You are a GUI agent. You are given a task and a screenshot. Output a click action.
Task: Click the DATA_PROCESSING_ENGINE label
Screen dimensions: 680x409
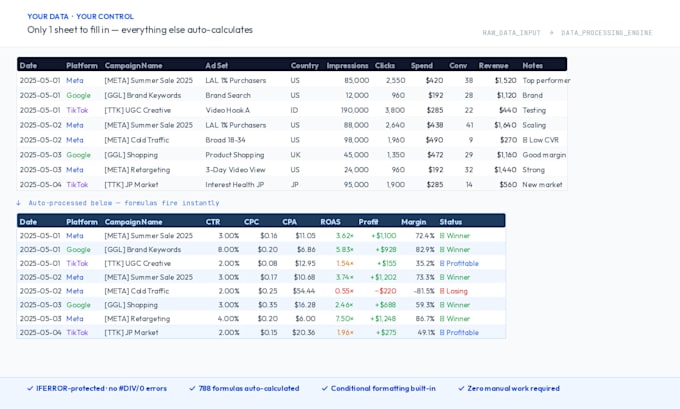(606, 33)
